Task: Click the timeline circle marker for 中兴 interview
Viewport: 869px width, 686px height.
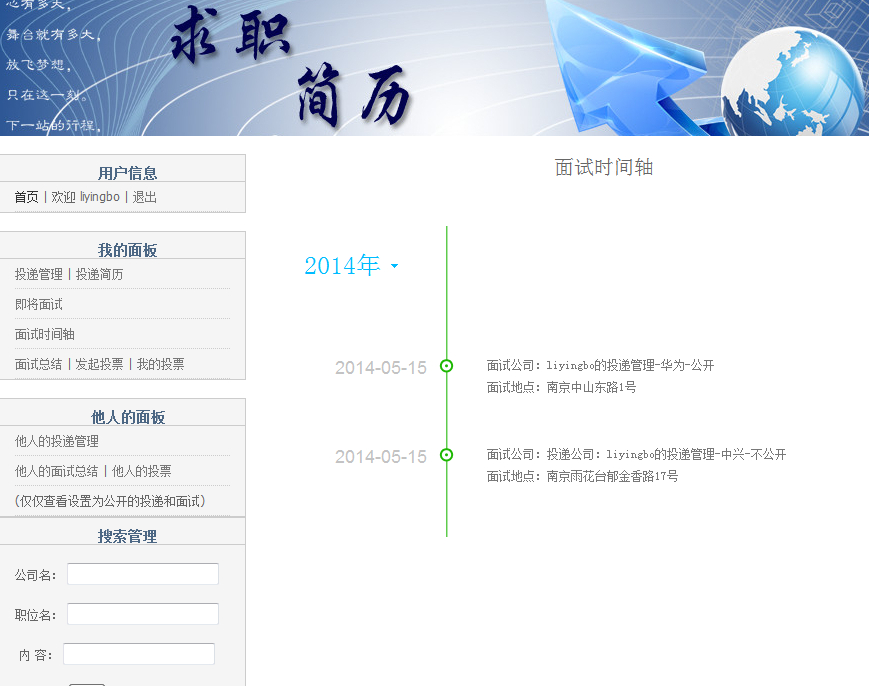Action: pos(446,455)
